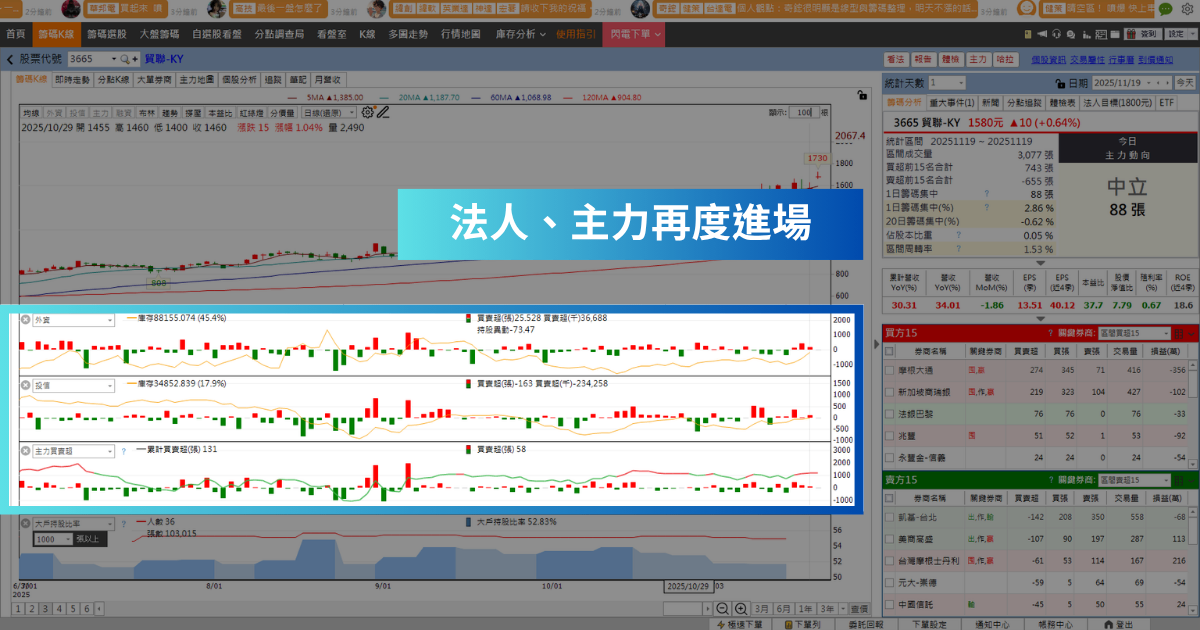The width and height of the screenshot is (1200, 630).
Task: Check the 美商高盛 broker checkbox
Action: [890, 538]
